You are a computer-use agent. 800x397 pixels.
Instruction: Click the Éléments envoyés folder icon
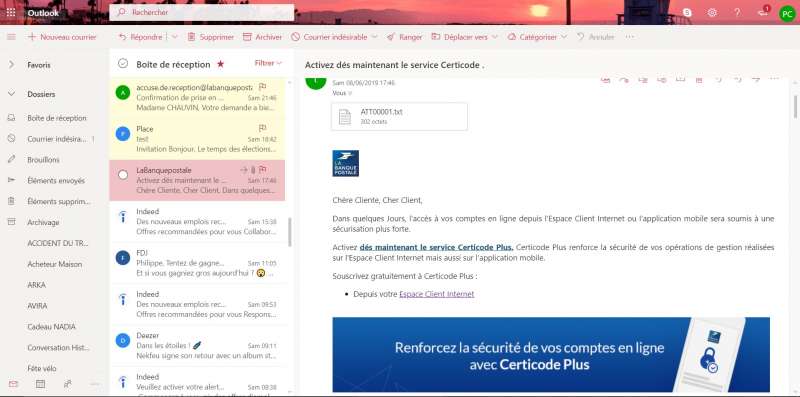(11, 181)
